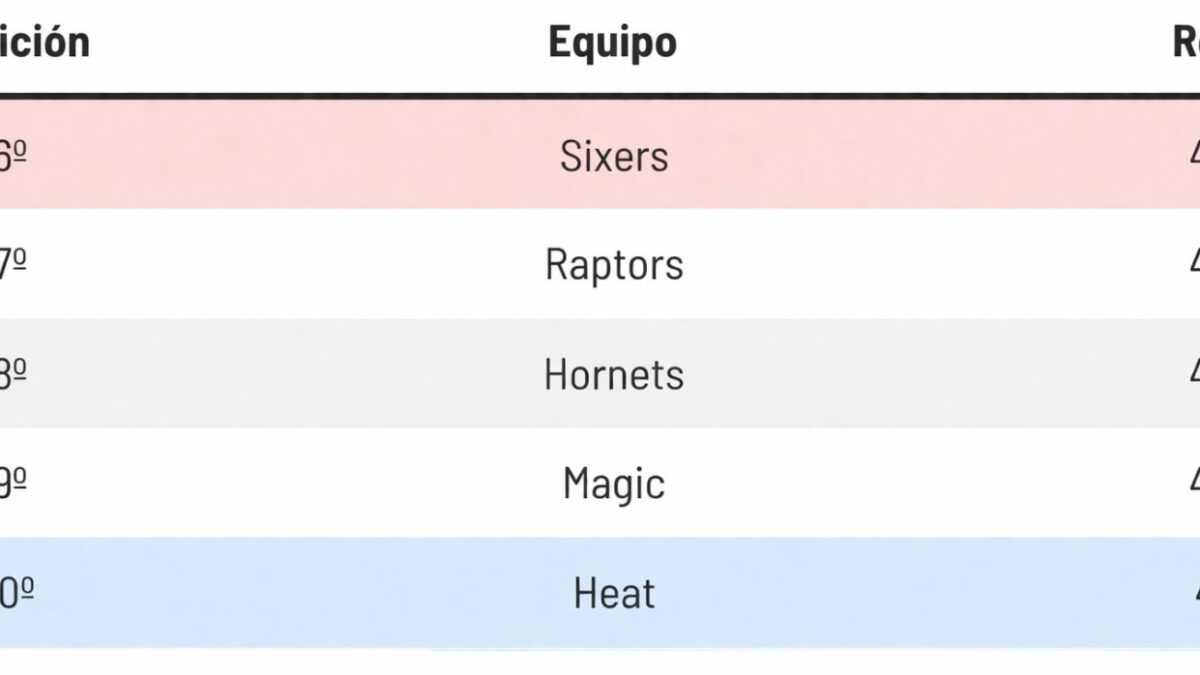Select the Magic team name
This screenshot has height=675, width=1200.
614,484
